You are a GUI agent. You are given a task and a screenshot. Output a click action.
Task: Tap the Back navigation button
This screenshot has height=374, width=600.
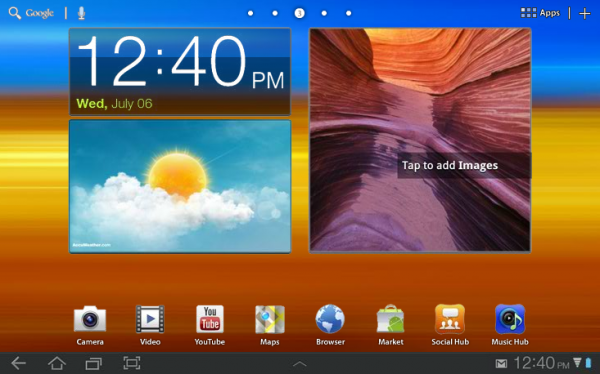coord(18,363)
